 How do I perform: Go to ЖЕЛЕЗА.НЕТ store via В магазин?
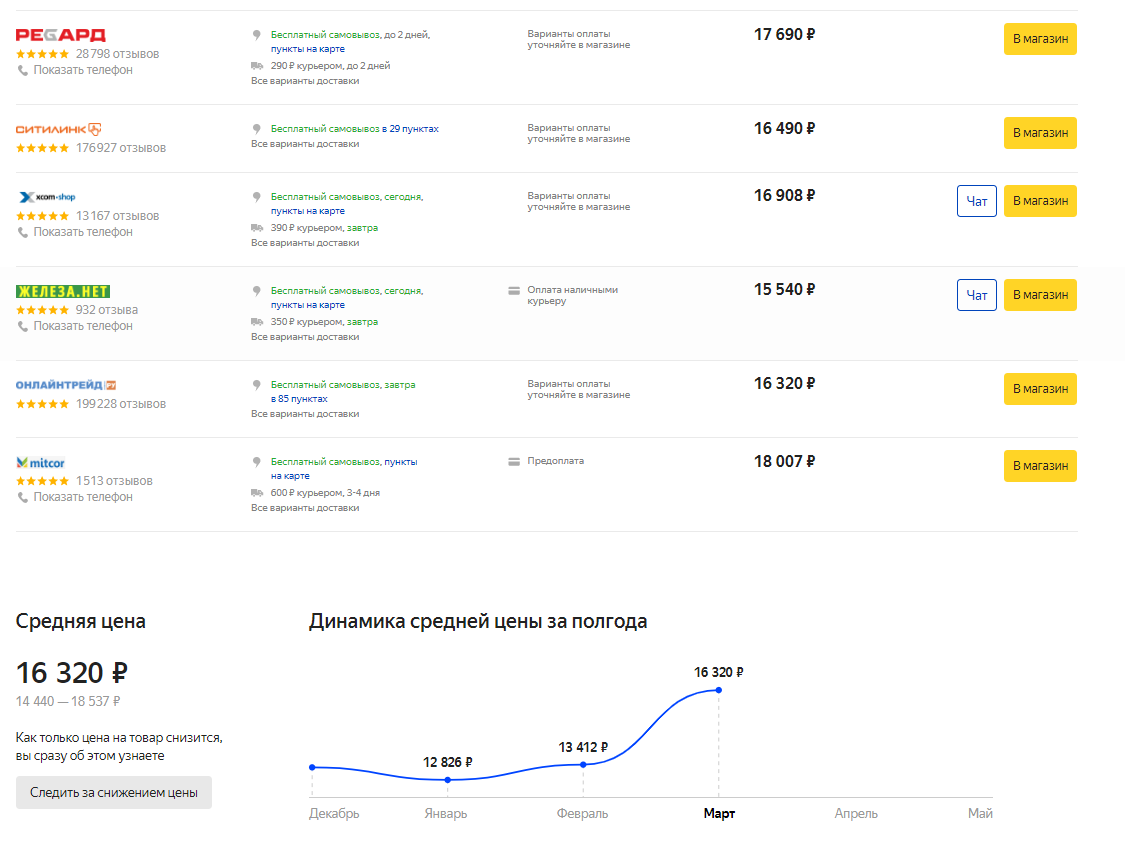coord(1040,295)
